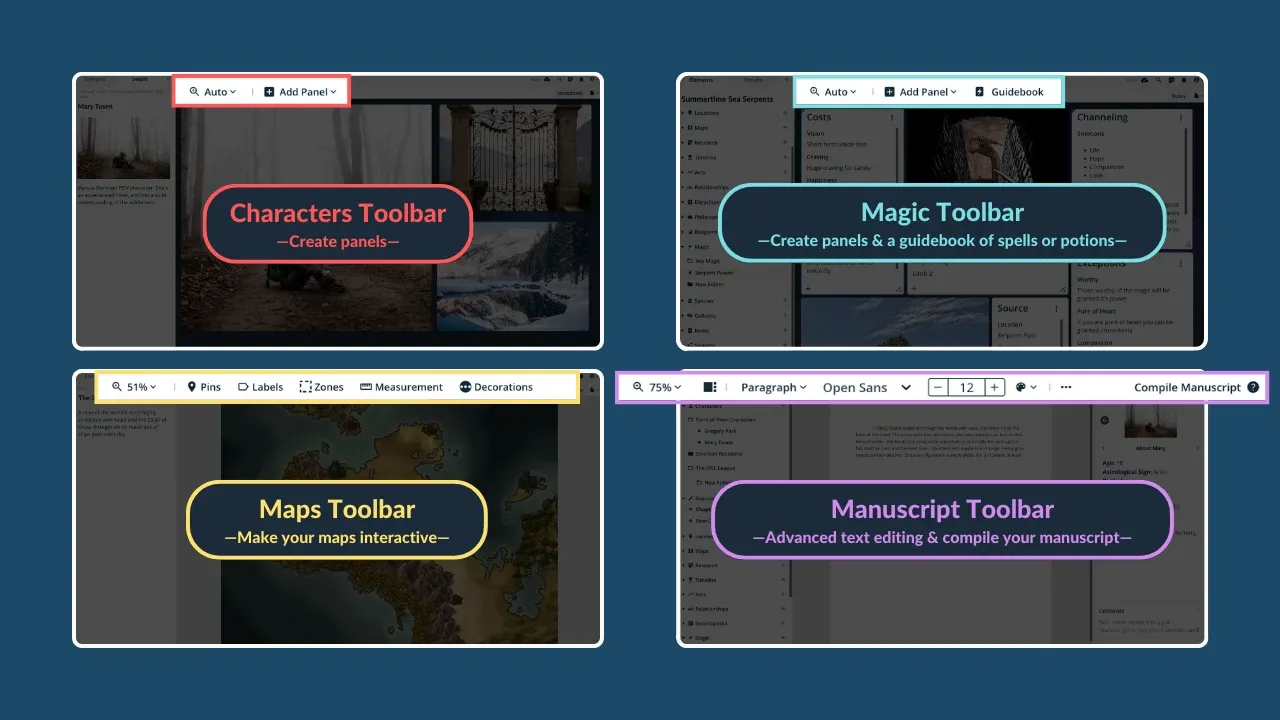Activate the Zones selection tool

click(321, 387)
